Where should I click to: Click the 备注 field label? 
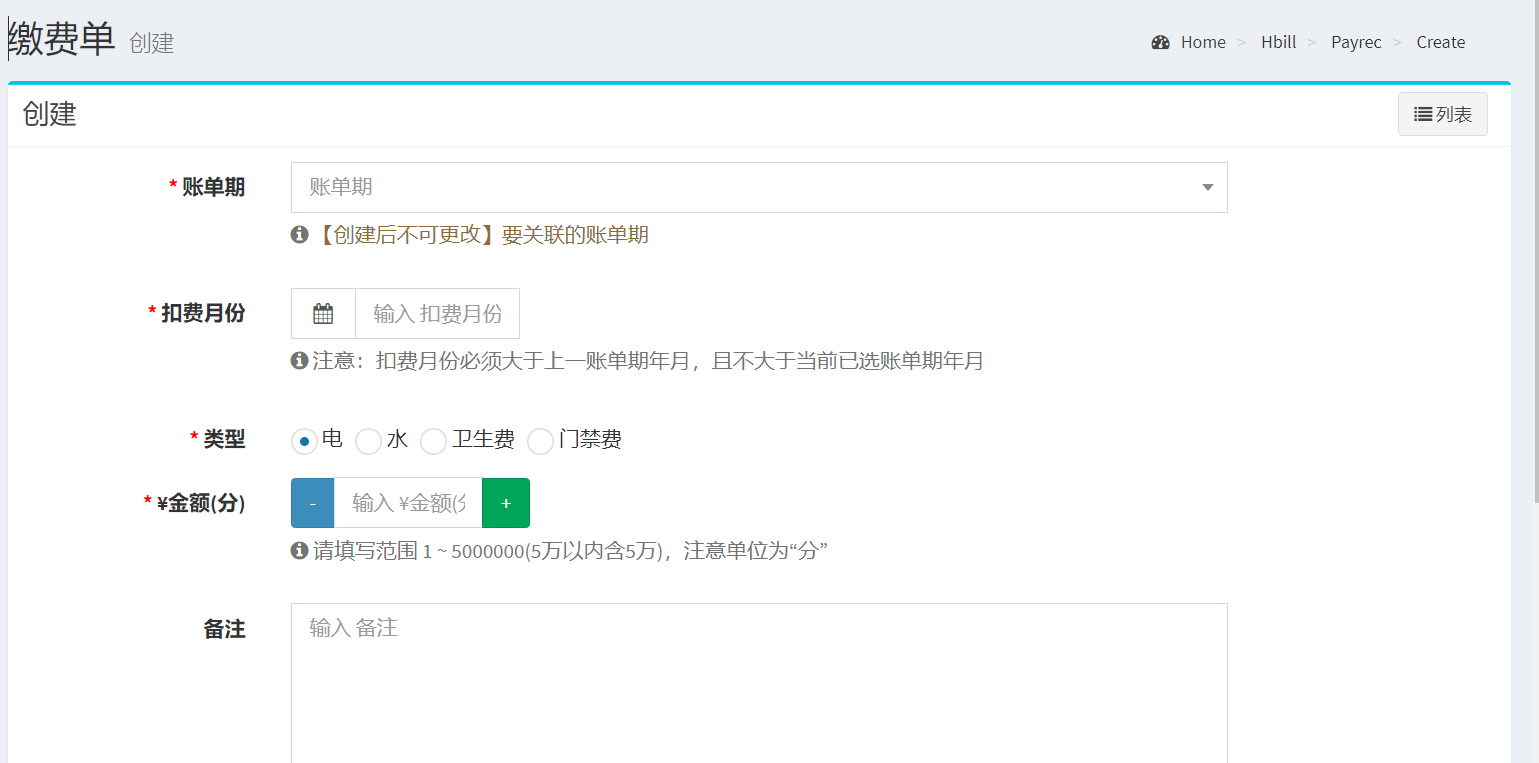coord(224,629)
